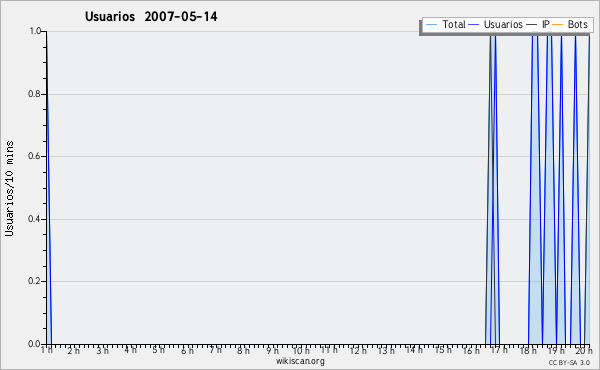The height and width of the screenshot is (370, 600).
Task: Click the '15 h' x-axis label
Action: pyautogui.click(x=443, y=350)
